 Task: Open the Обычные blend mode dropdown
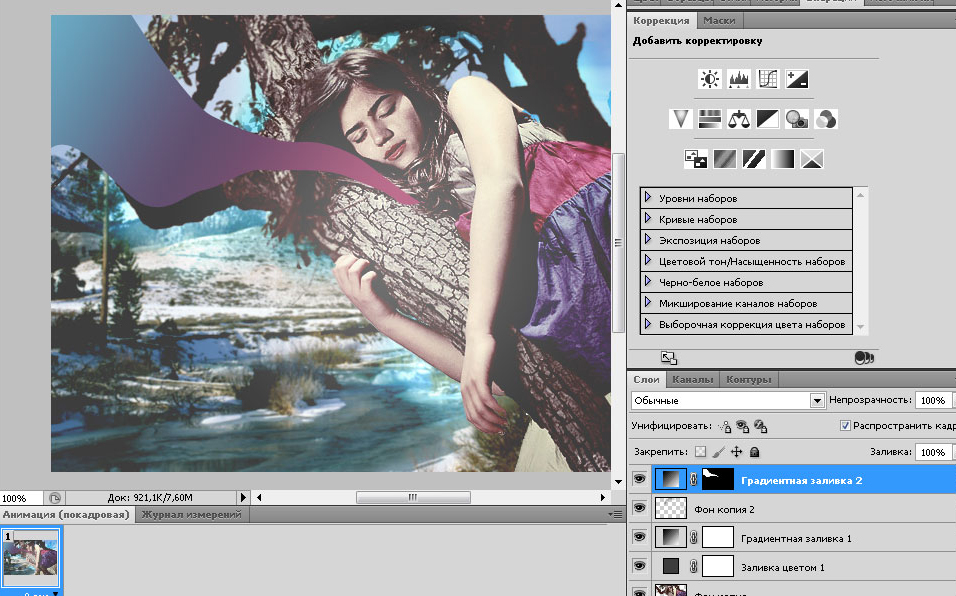(817, 400)
